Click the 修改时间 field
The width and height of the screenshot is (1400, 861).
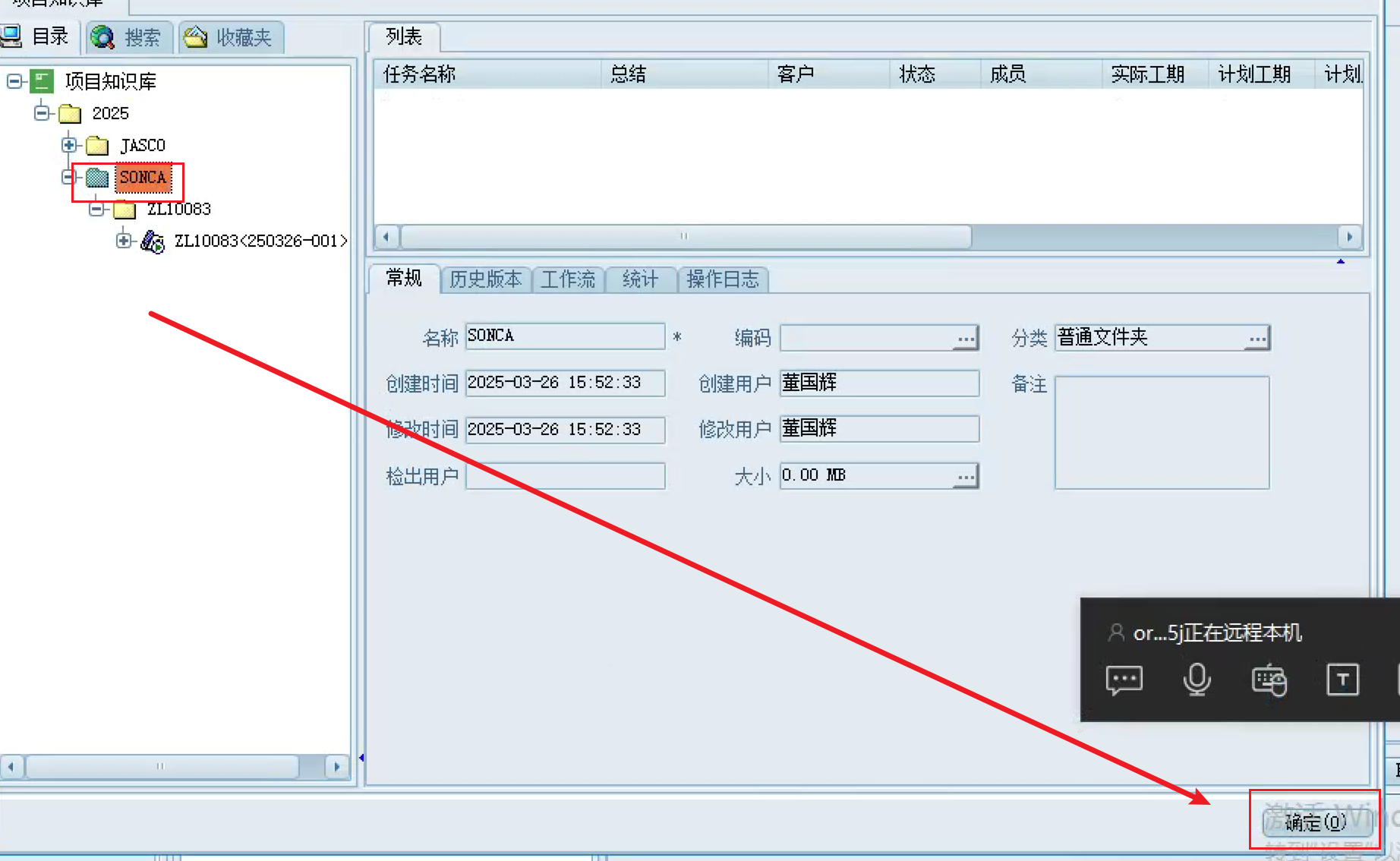[x=566, y=430]
